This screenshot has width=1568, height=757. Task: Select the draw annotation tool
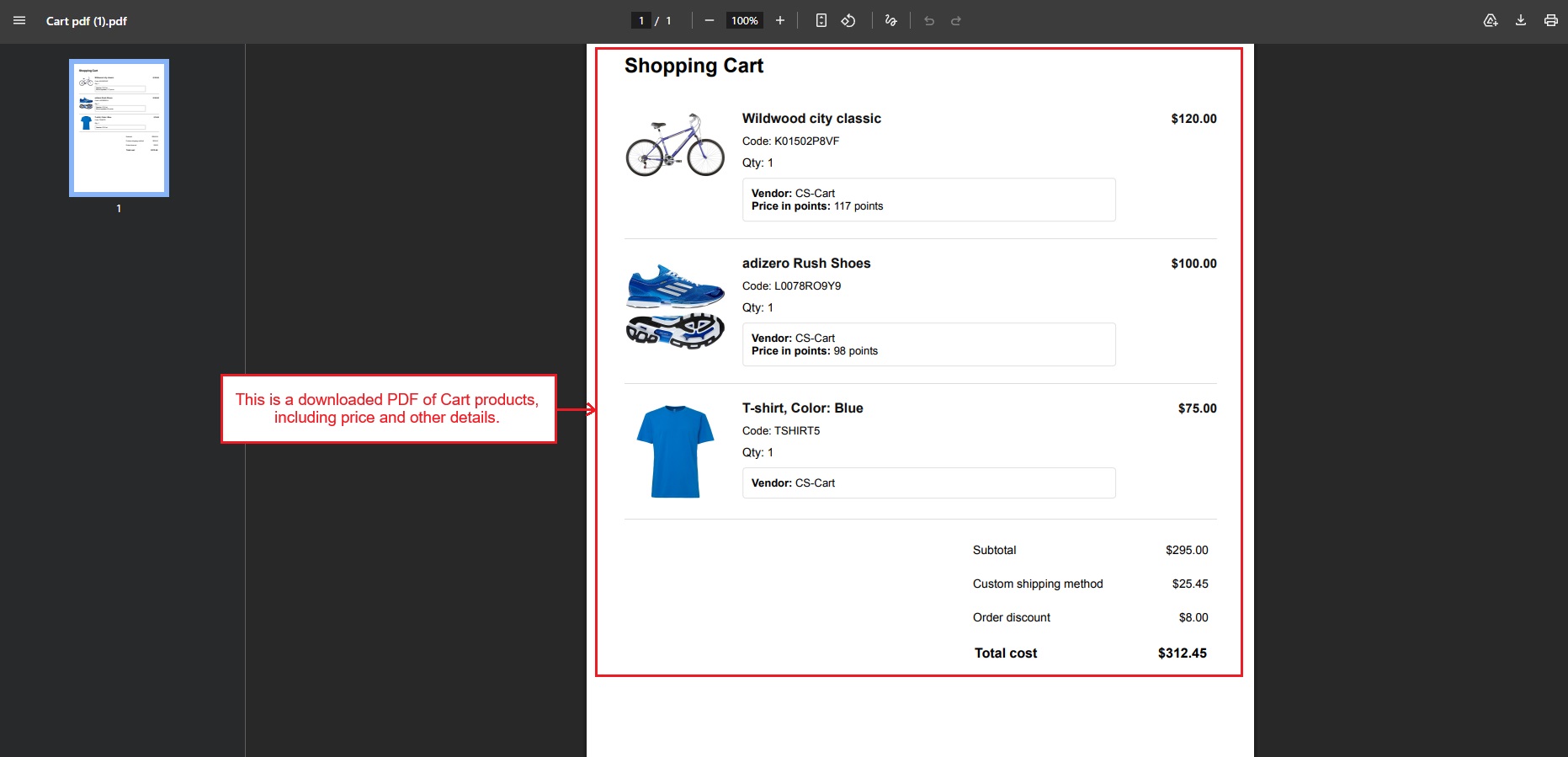[891, 21]
